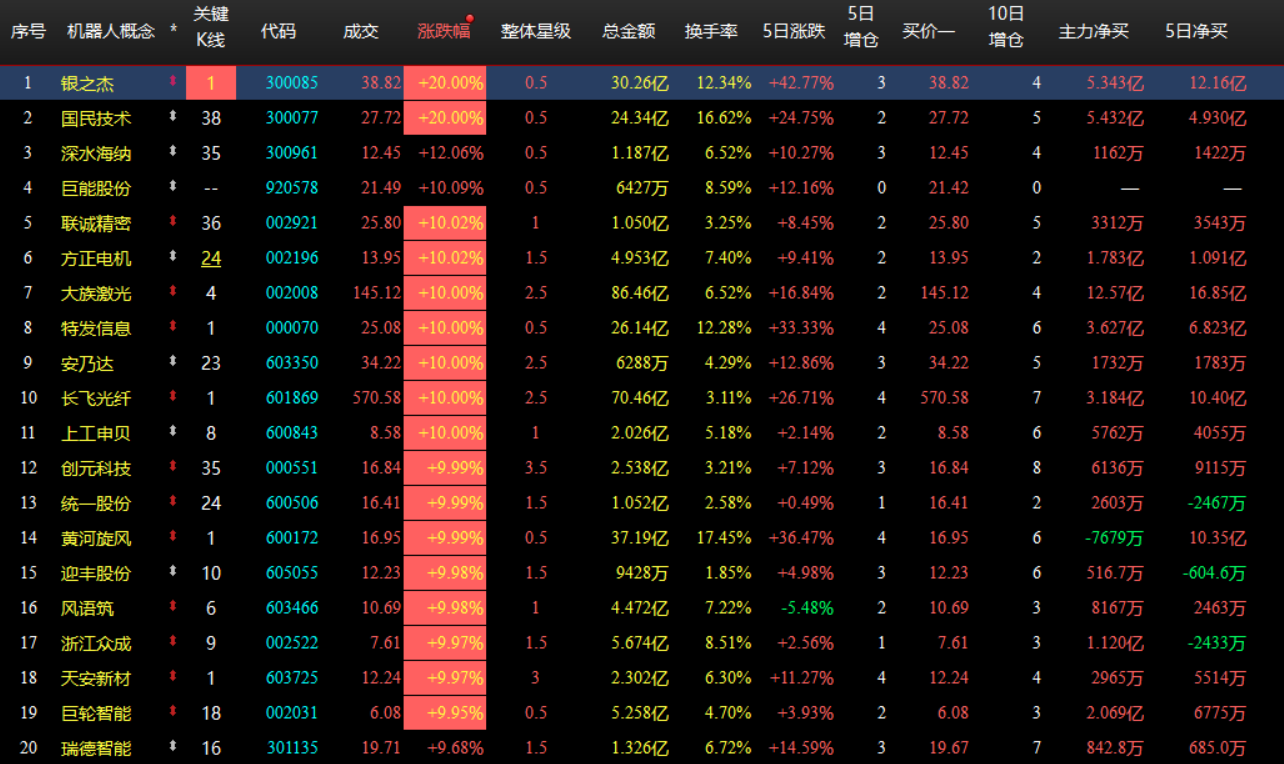Open stock code 920578

point(292,188)
